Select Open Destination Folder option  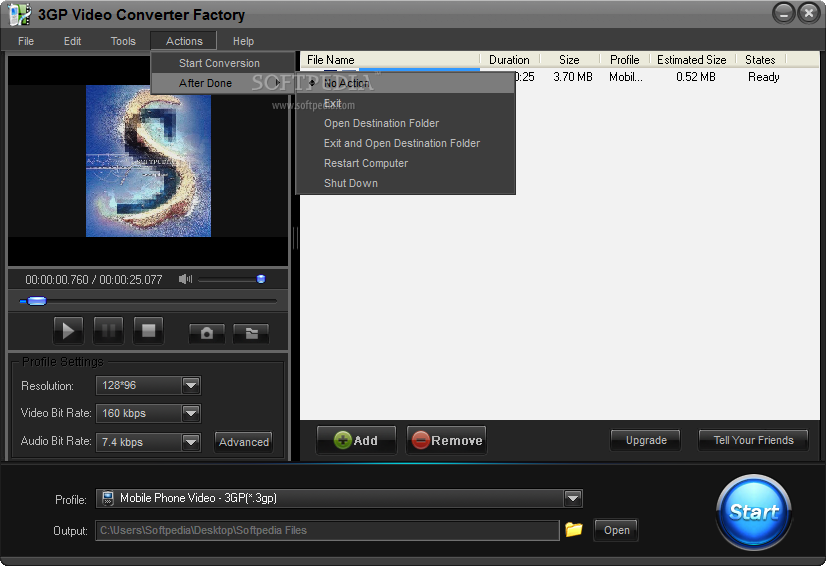pyautogui.click(x=406, y=123)
